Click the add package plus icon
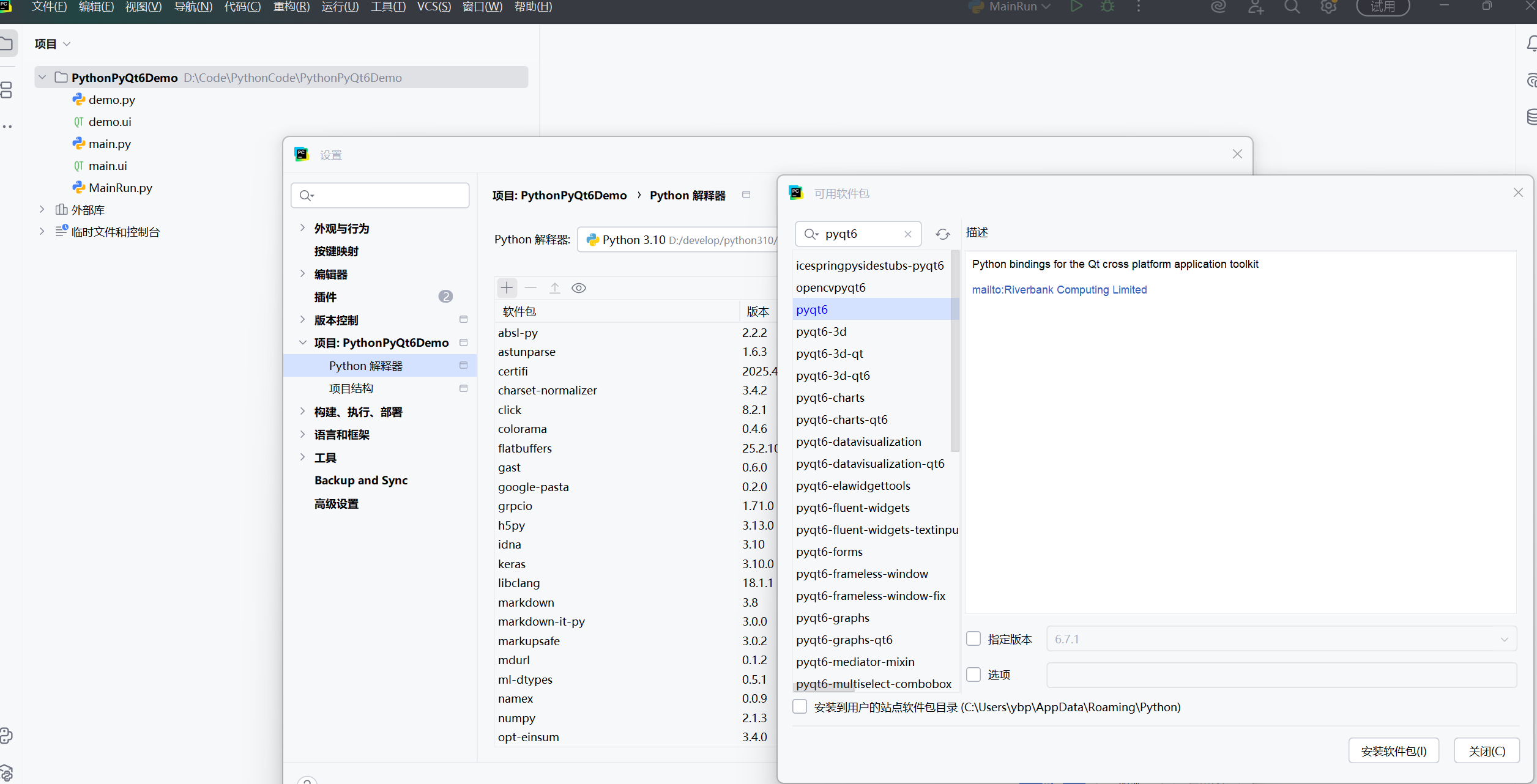Viewport: 1537px width, 784px height. [x=507, y=288]
